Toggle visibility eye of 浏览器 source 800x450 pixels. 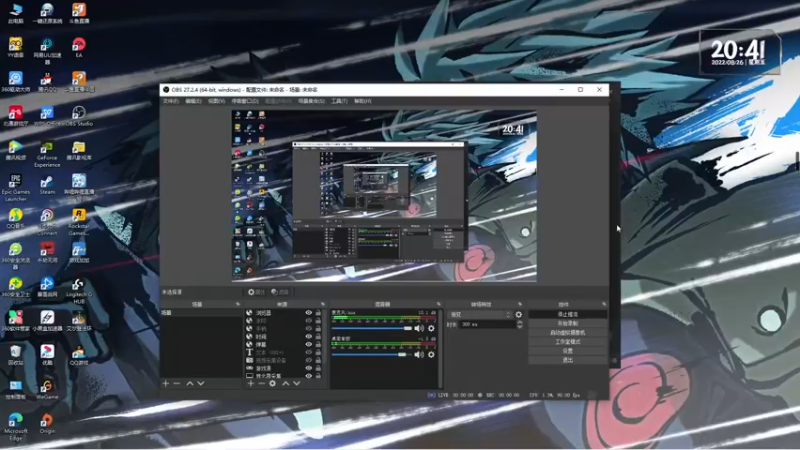308,313
